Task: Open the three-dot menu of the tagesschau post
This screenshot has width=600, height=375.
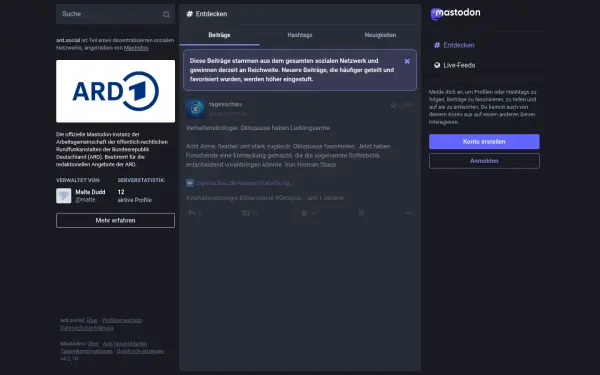Action: point(409,213)
